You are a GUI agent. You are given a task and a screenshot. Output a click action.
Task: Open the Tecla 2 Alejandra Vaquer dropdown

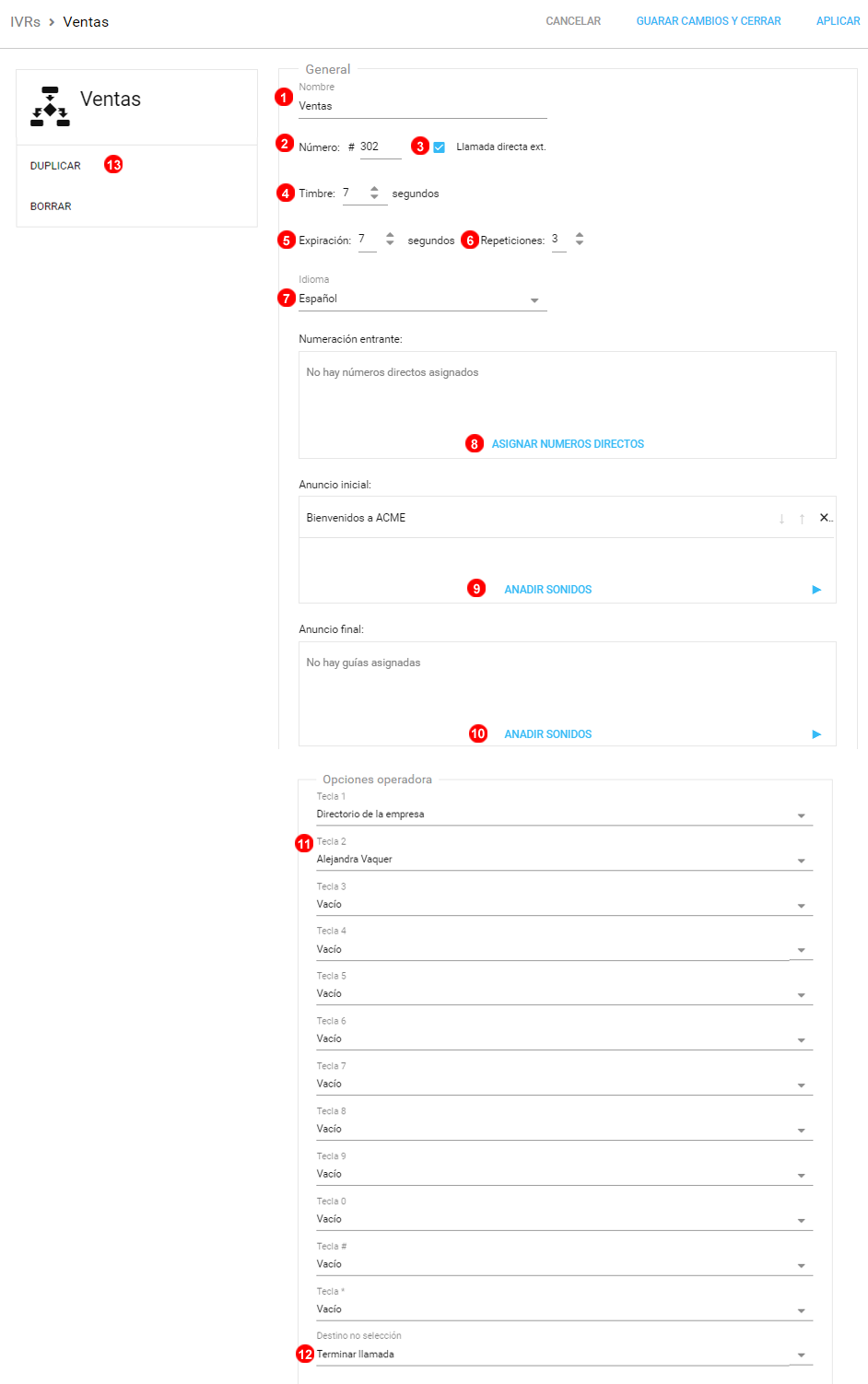click(x=801, y=861)
